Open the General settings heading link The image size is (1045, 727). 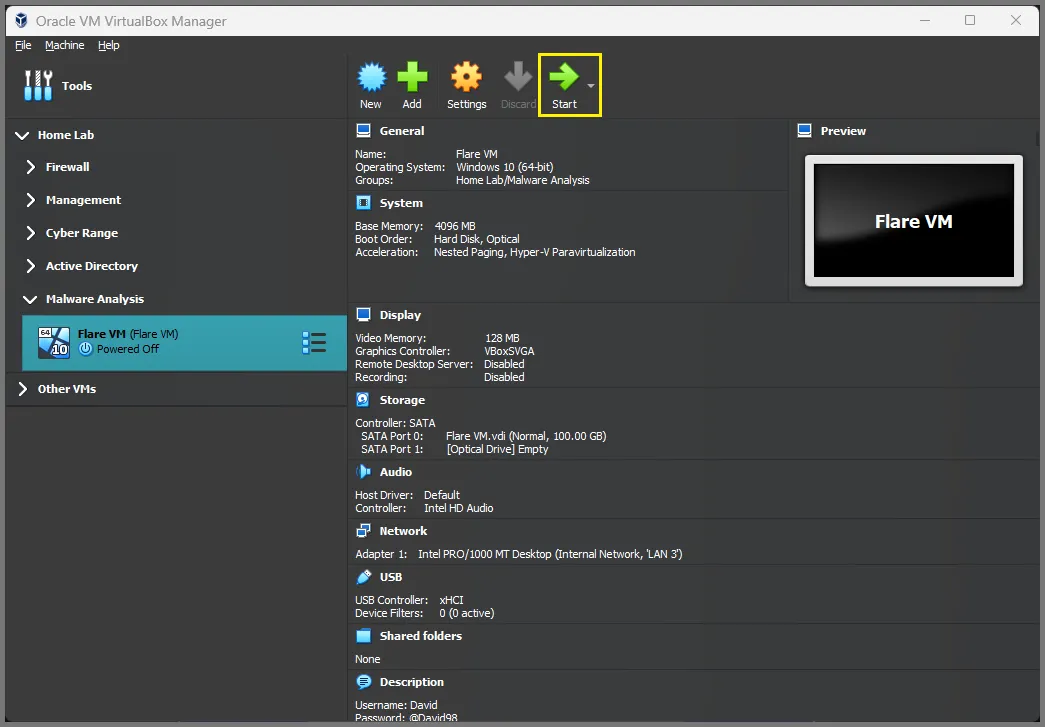point(402,131)
